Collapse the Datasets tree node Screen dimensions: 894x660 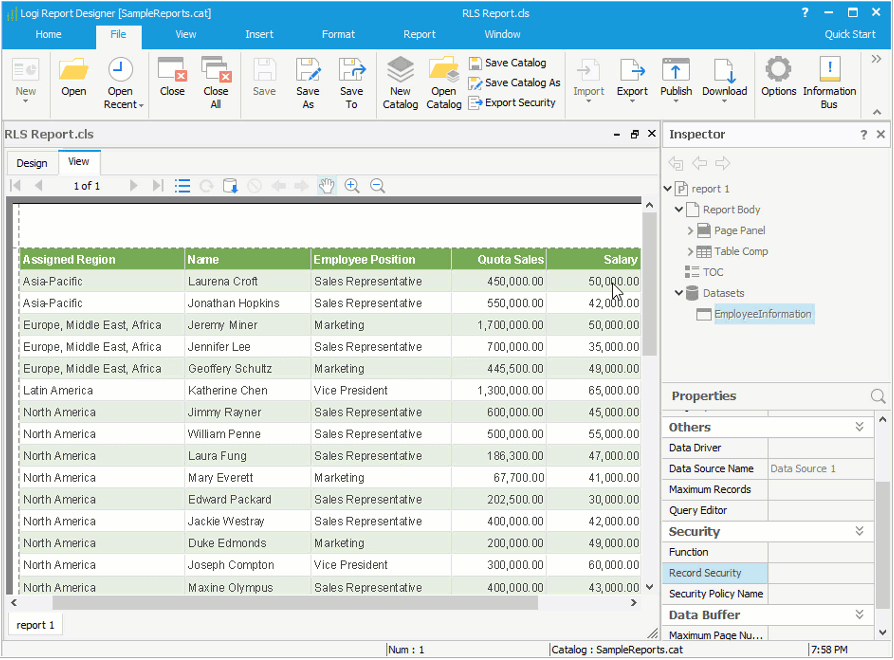(678, 293)
